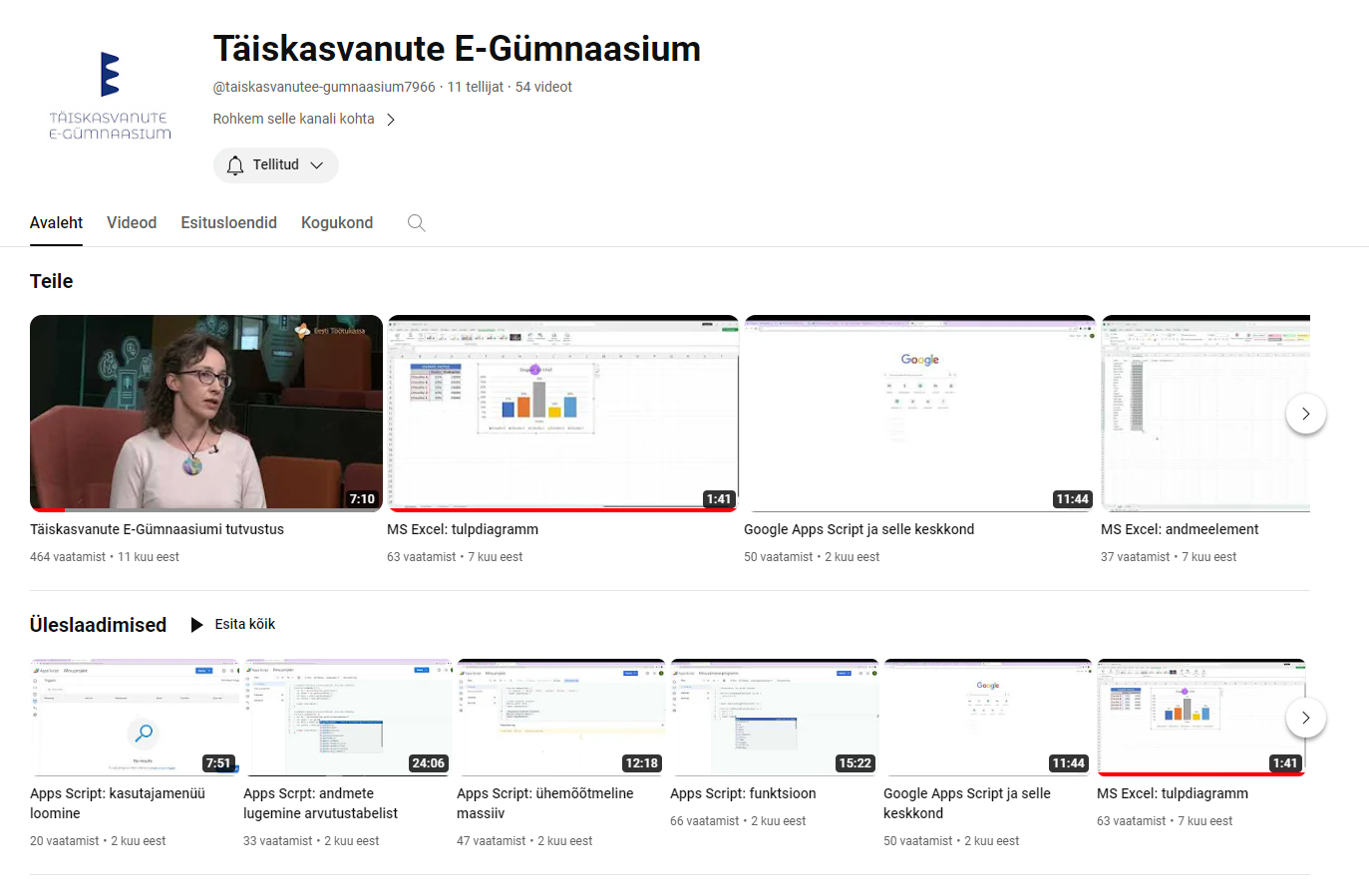
Task: Click the Üleslaadimised section heading
Action: 98,625
